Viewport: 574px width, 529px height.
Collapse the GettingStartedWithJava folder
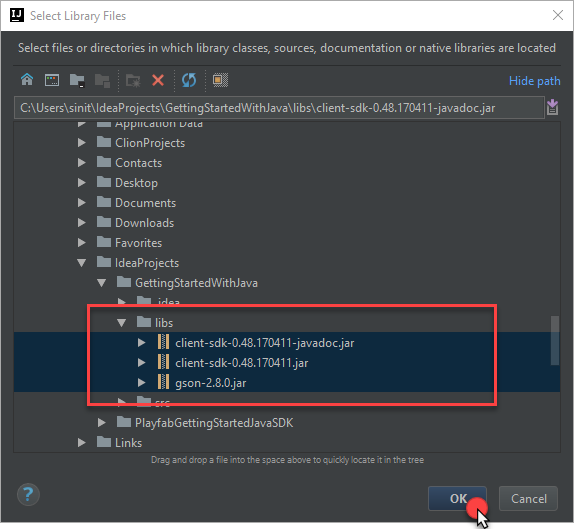click(x=102, y=283)
